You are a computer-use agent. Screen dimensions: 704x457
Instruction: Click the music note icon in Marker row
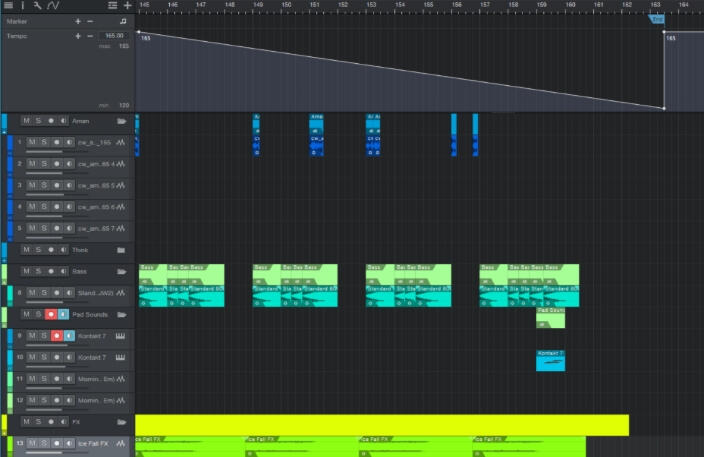tap(123, 21)
